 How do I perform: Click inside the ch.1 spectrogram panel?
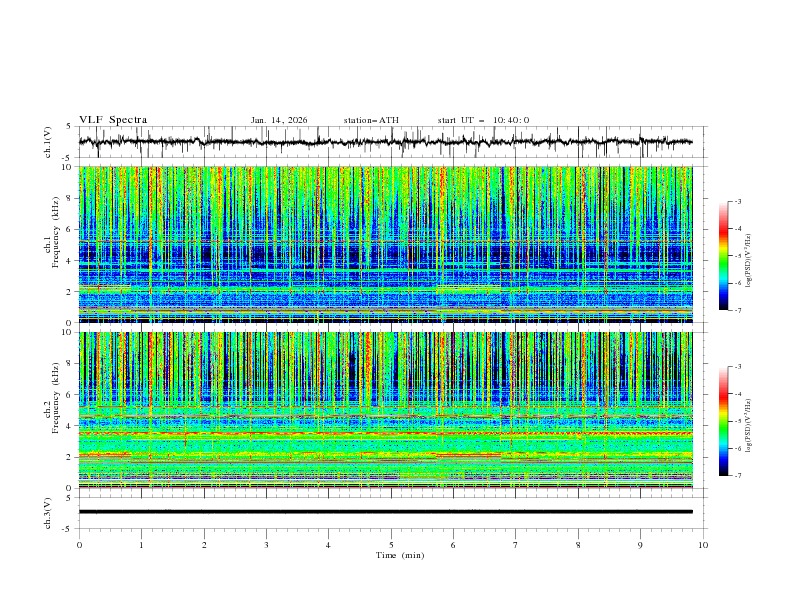[390, 245]
